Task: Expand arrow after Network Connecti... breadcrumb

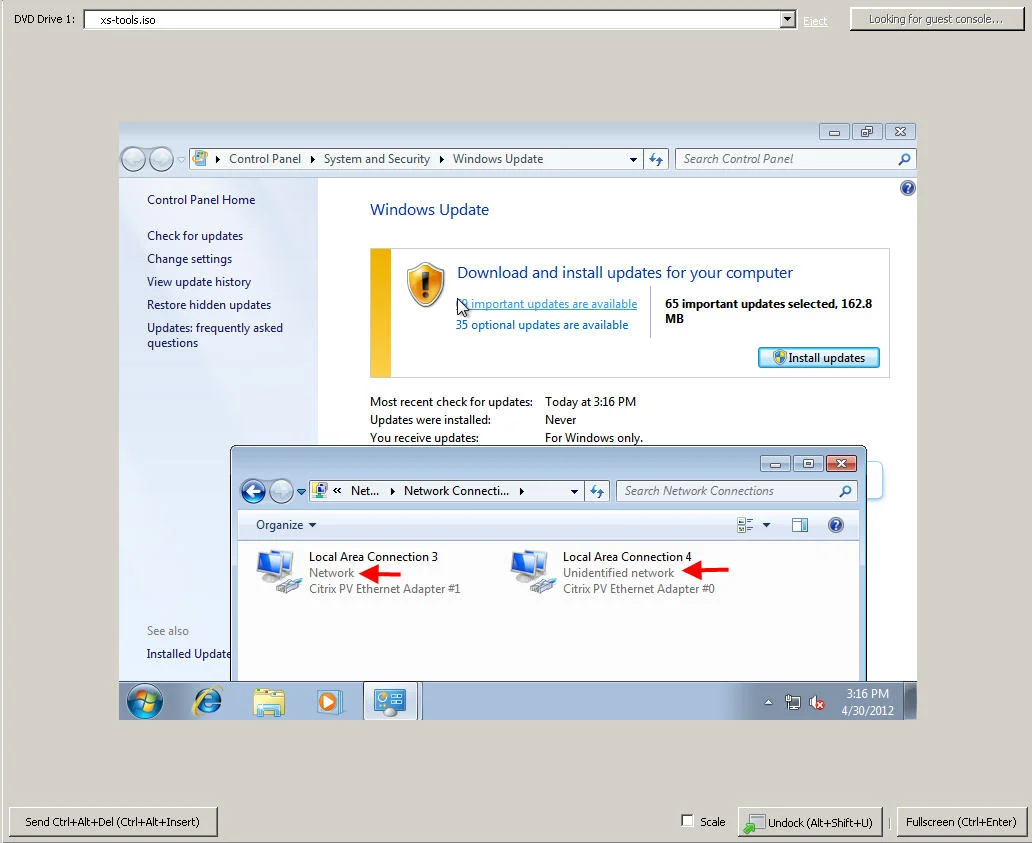Action: pos(521,492)
